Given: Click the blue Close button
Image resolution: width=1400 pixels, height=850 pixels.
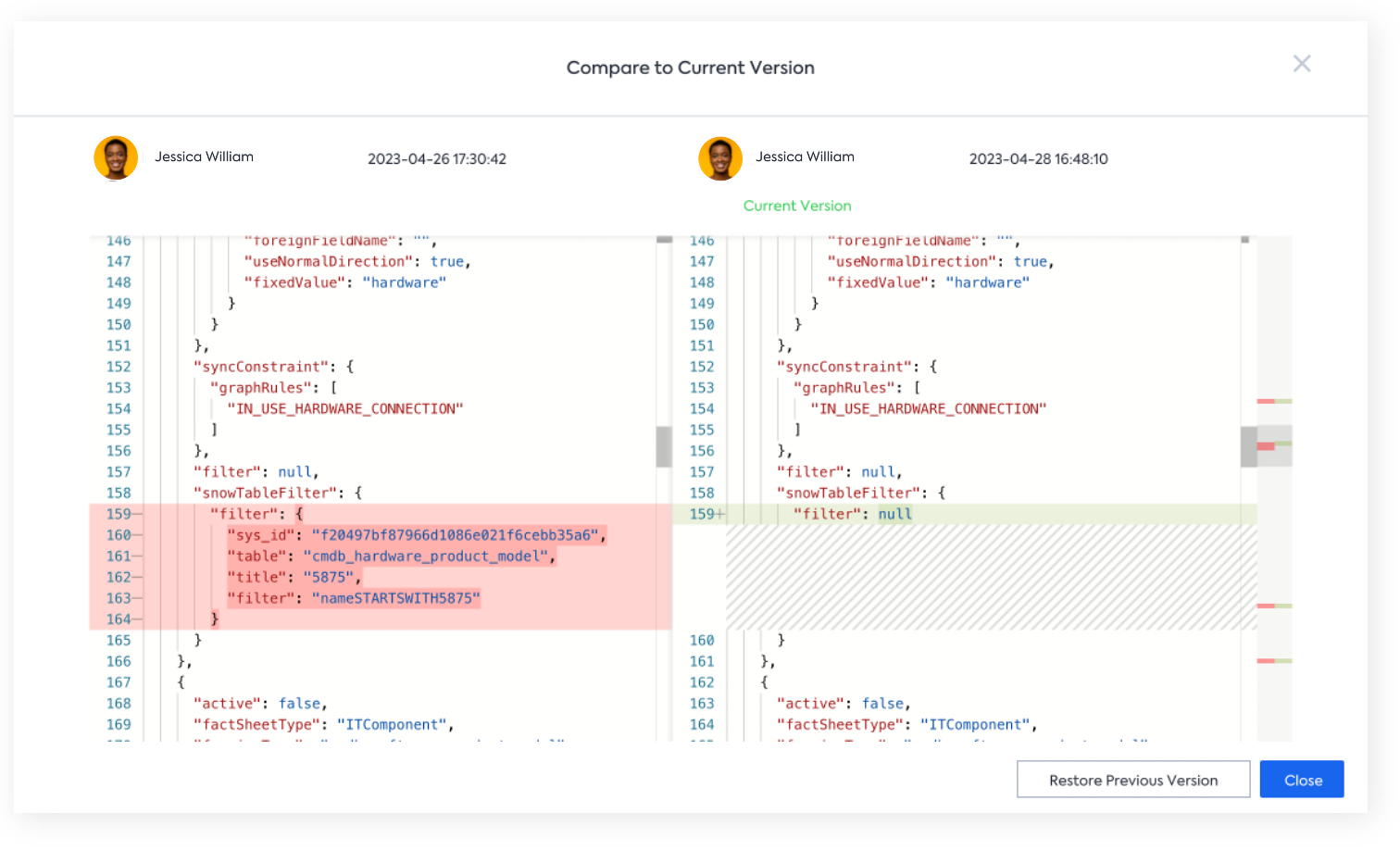Looking at the screenshot, I should click(1302, 780).
